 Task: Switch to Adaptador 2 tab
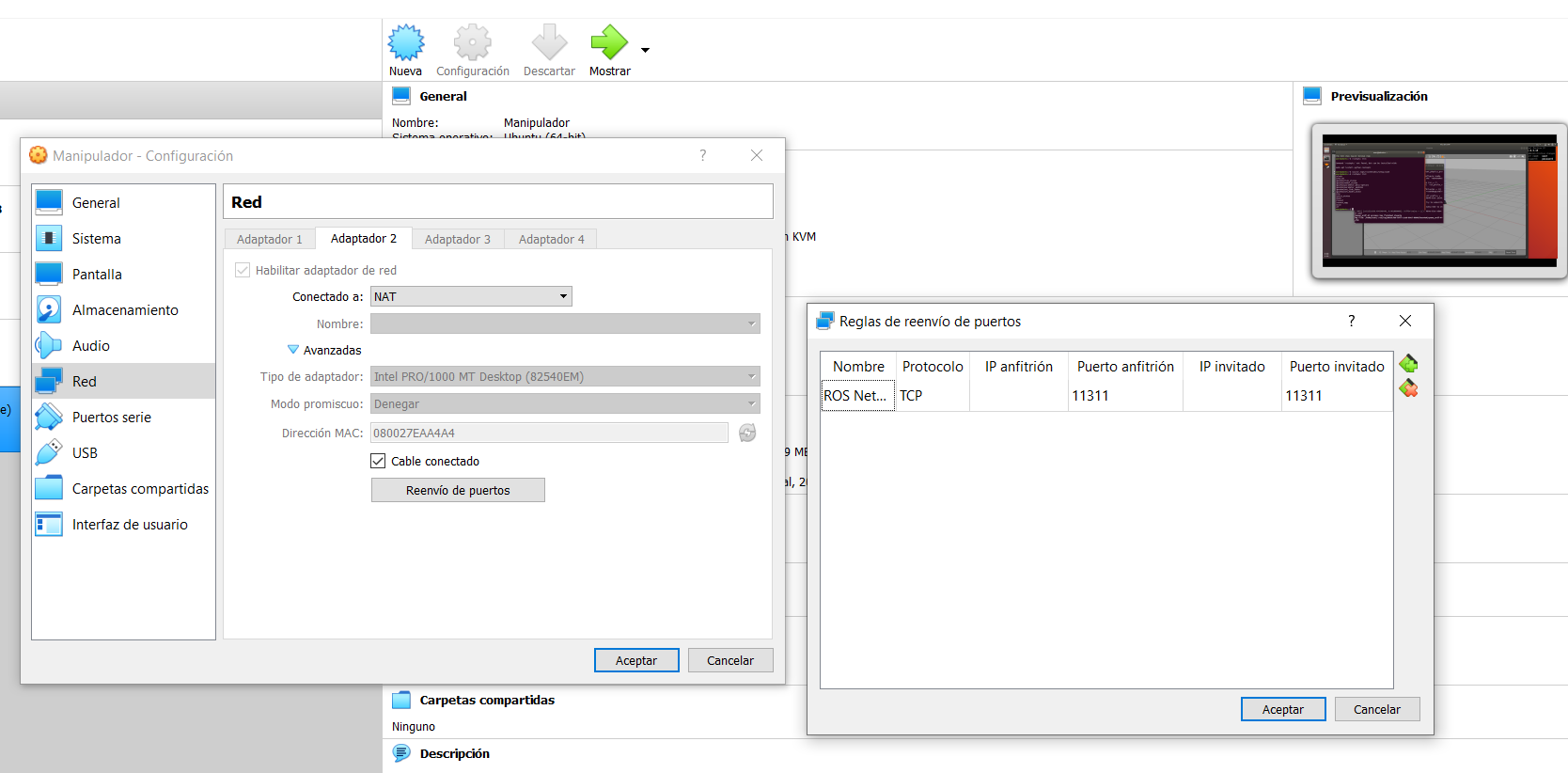(364, 239)
